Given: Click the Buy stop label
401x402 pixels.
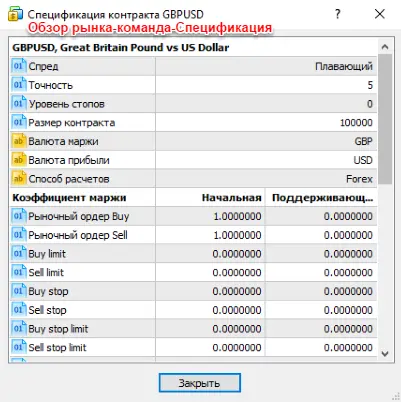Looking at the screenshot, I should click(x=48, y=291).
